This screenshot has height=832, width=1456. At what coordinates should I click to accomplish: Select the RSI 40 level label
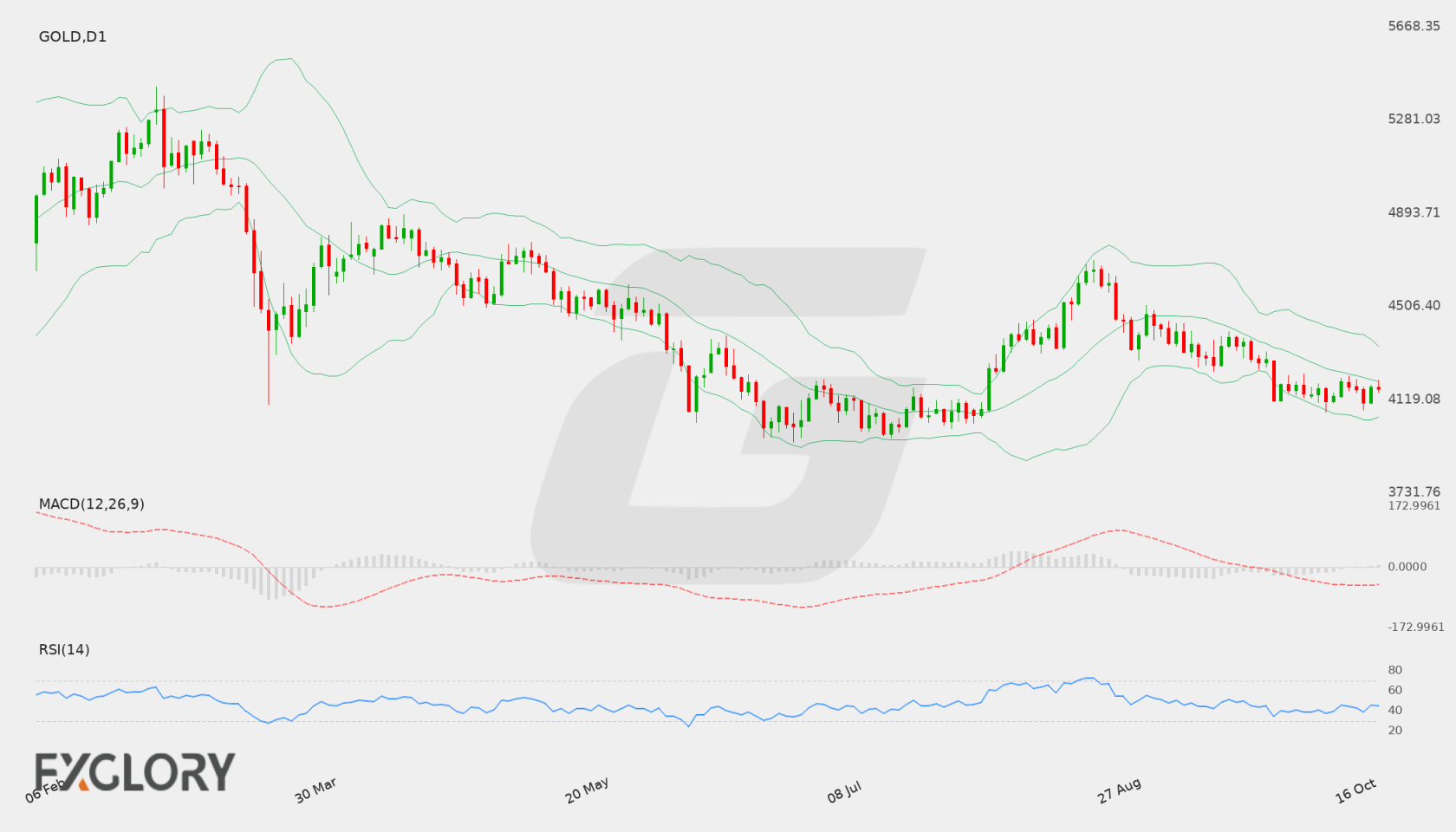(1395, 710)
